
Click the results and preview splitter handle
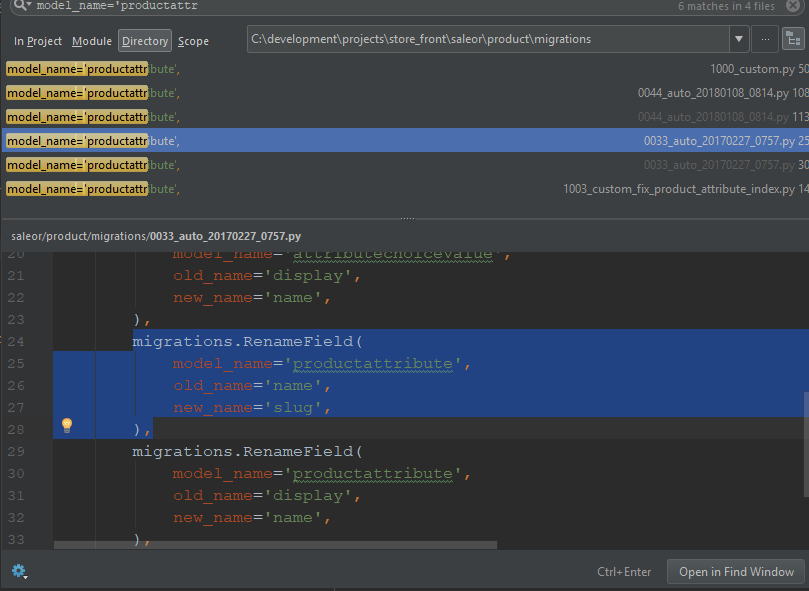coord(407,218)
